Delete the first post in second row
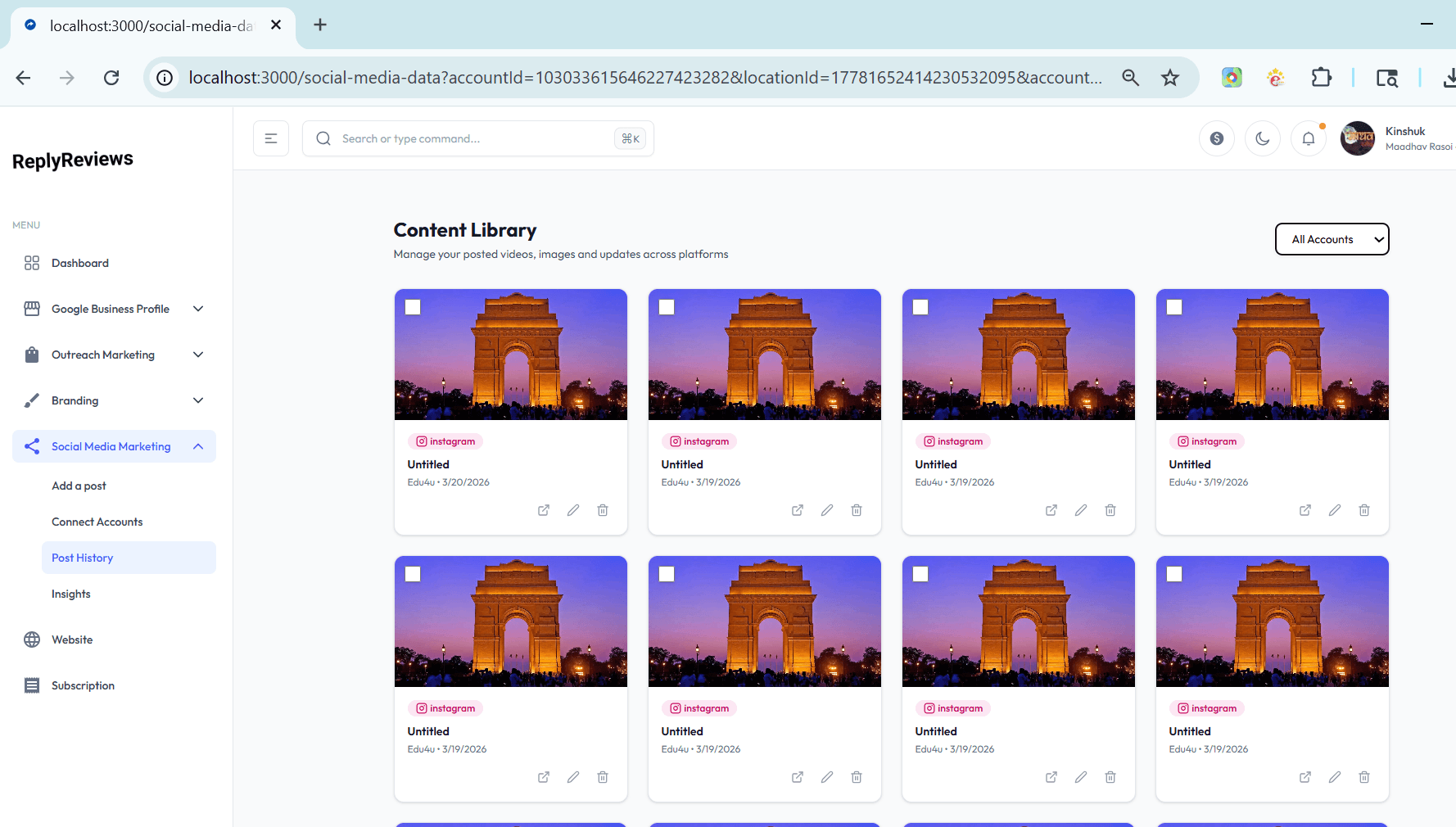Screen dimensions: 1456x827 [x=603, y=777]
